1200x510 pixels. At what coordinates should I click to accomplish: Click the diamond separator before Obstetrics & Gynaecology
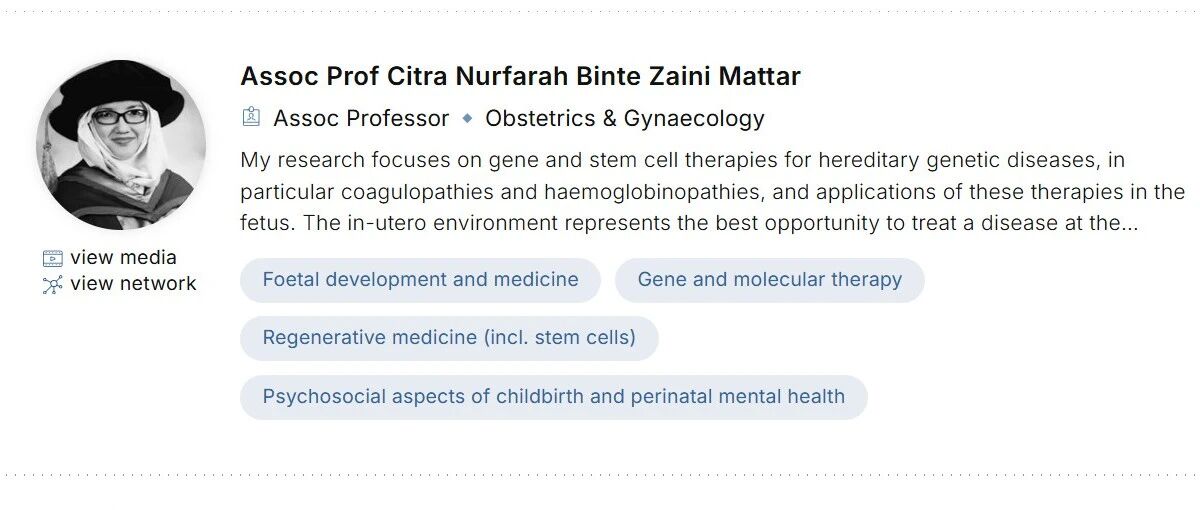467,118
